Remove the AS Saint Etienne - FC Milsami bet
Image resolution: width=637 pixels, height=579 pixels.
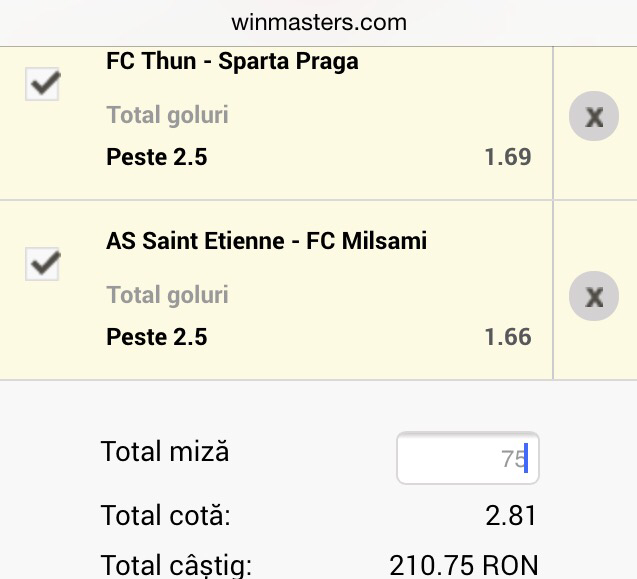594,296
